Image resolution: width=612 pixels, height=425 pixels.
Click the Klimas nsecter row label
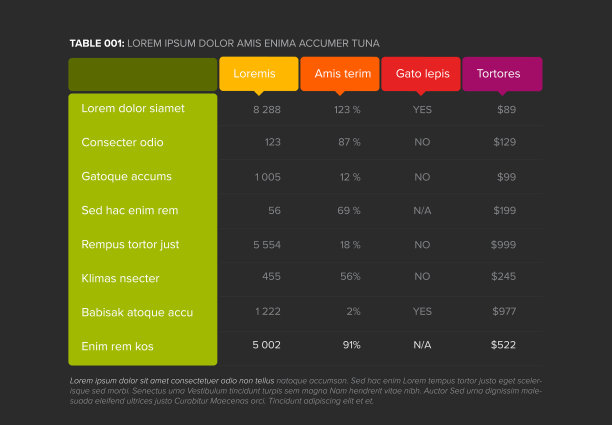pos(120,279)
